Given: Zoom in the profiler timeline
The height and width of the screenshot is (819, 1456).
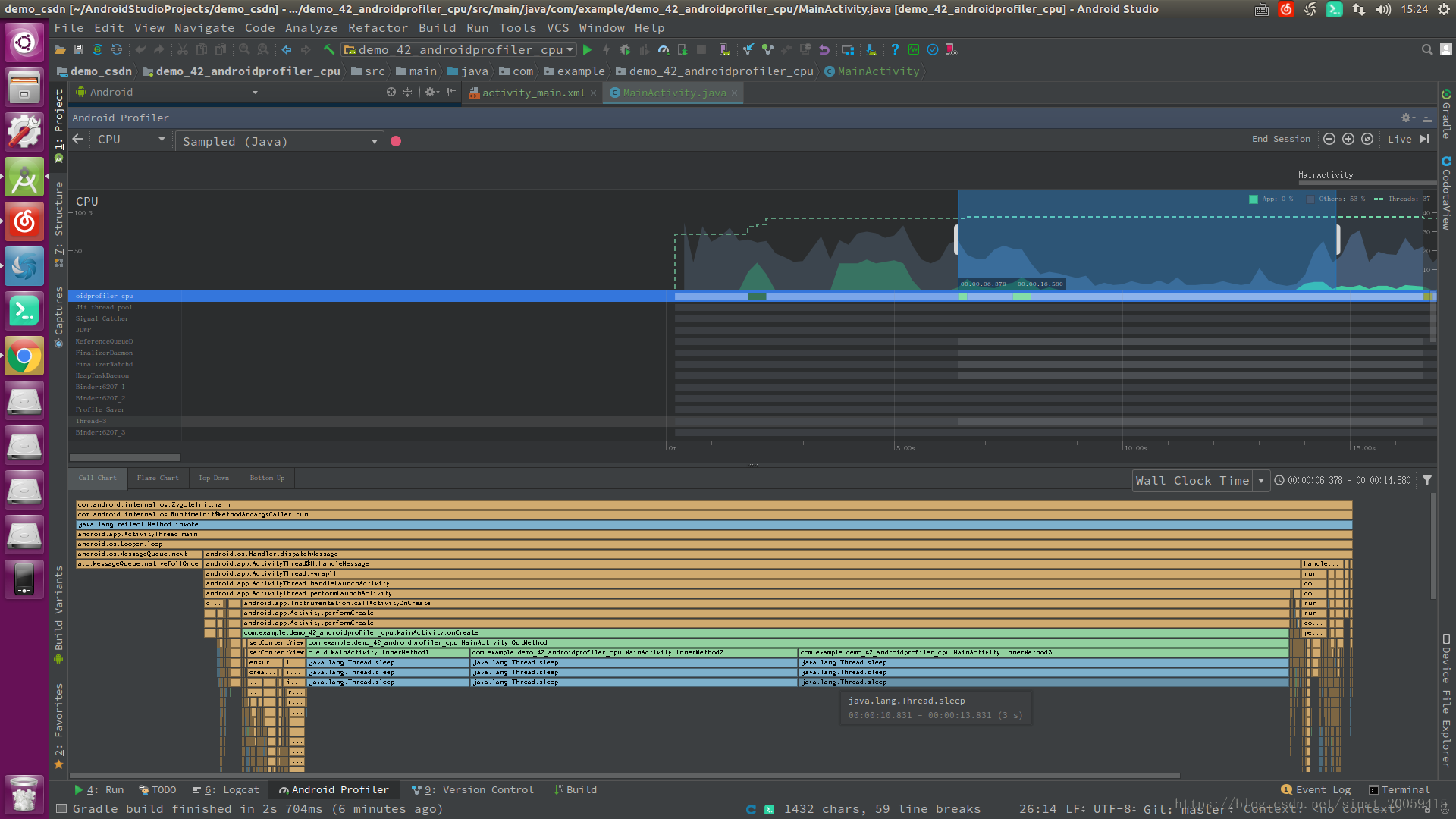Looking at the screenshot, I should pos(1348,139).
